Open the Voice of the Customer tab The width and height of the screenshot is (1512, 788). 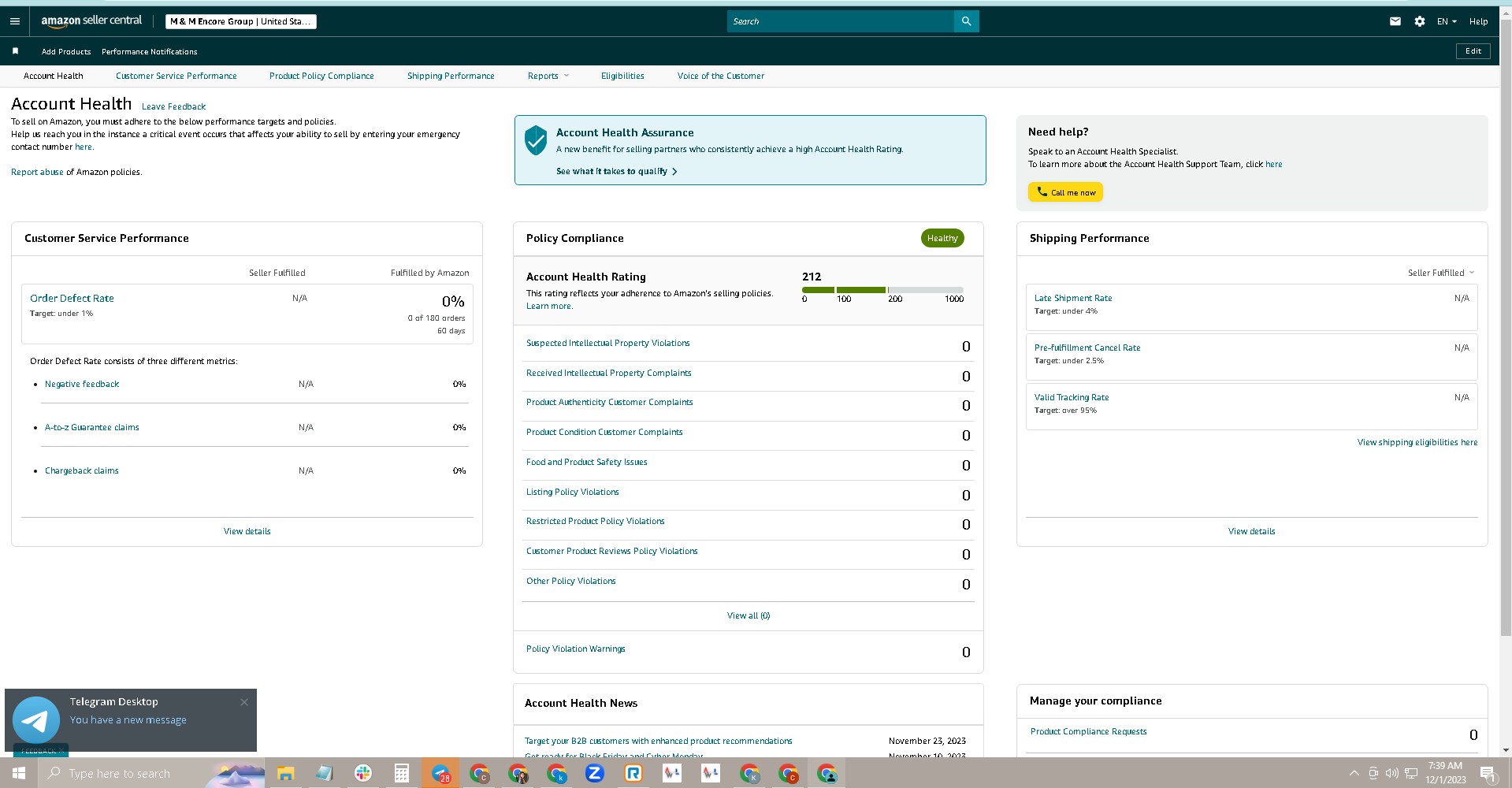721,76
